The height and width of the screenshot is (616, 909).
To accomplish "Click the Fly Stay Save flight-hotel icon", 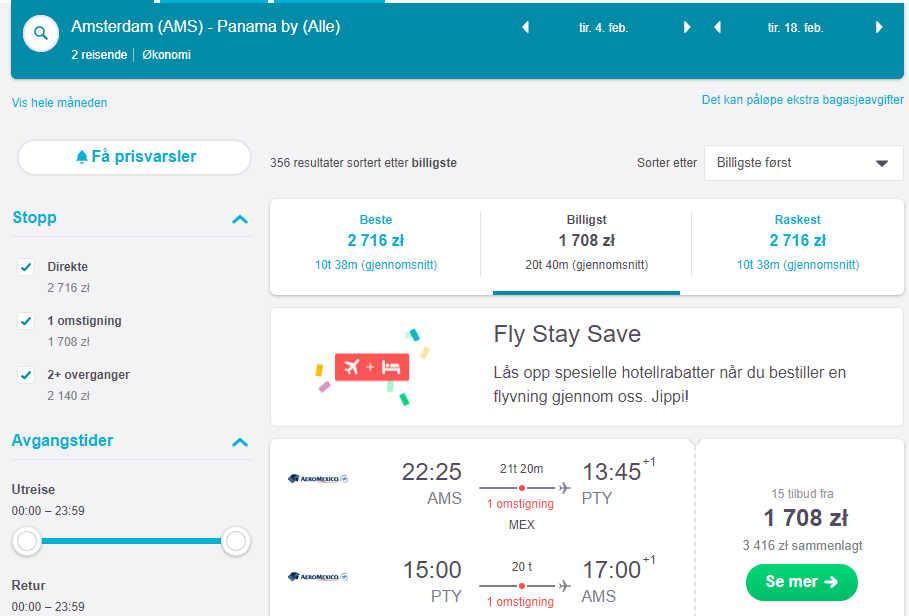I will [372, 367].
